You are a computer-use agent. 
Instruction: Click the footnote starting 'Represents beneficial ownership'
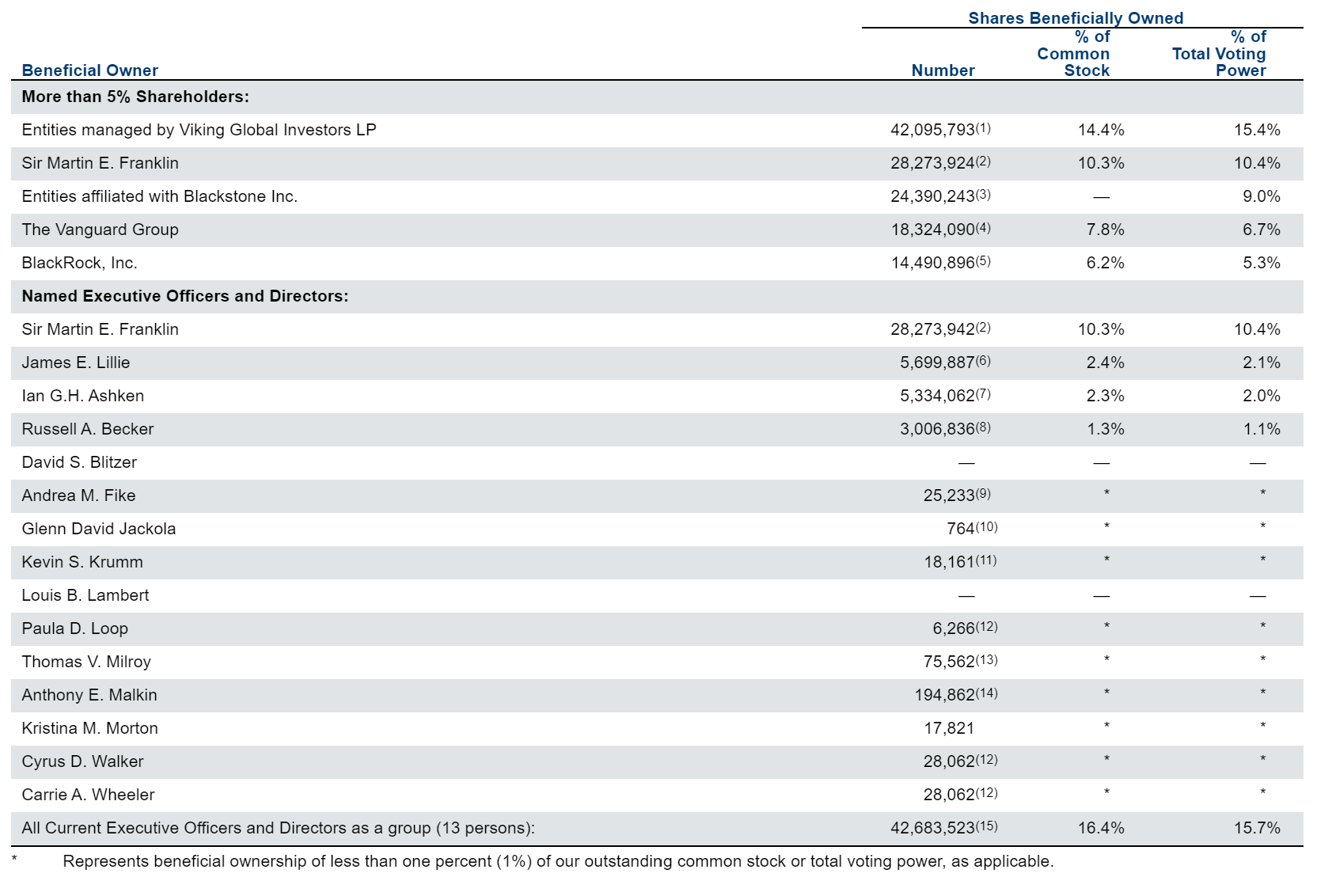click(558, 861)
